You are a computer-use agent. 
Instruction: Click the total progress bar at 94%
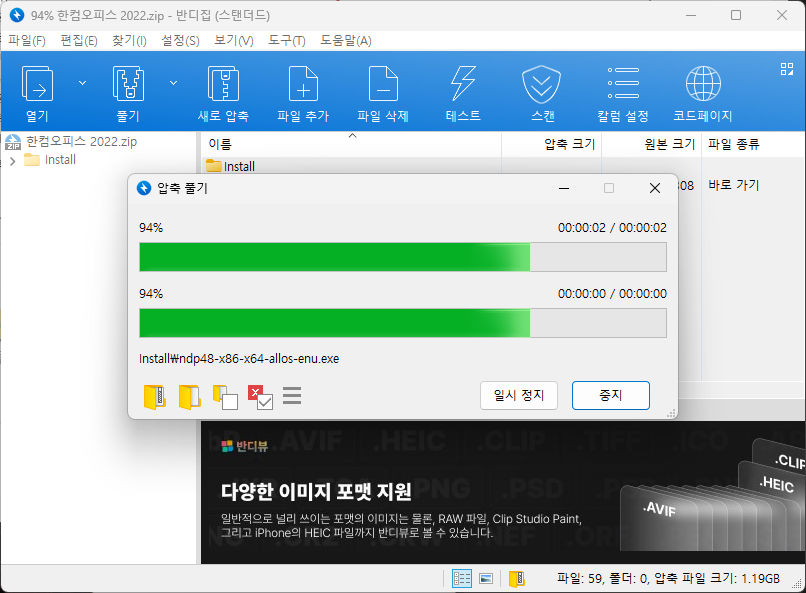click(403, 257)
